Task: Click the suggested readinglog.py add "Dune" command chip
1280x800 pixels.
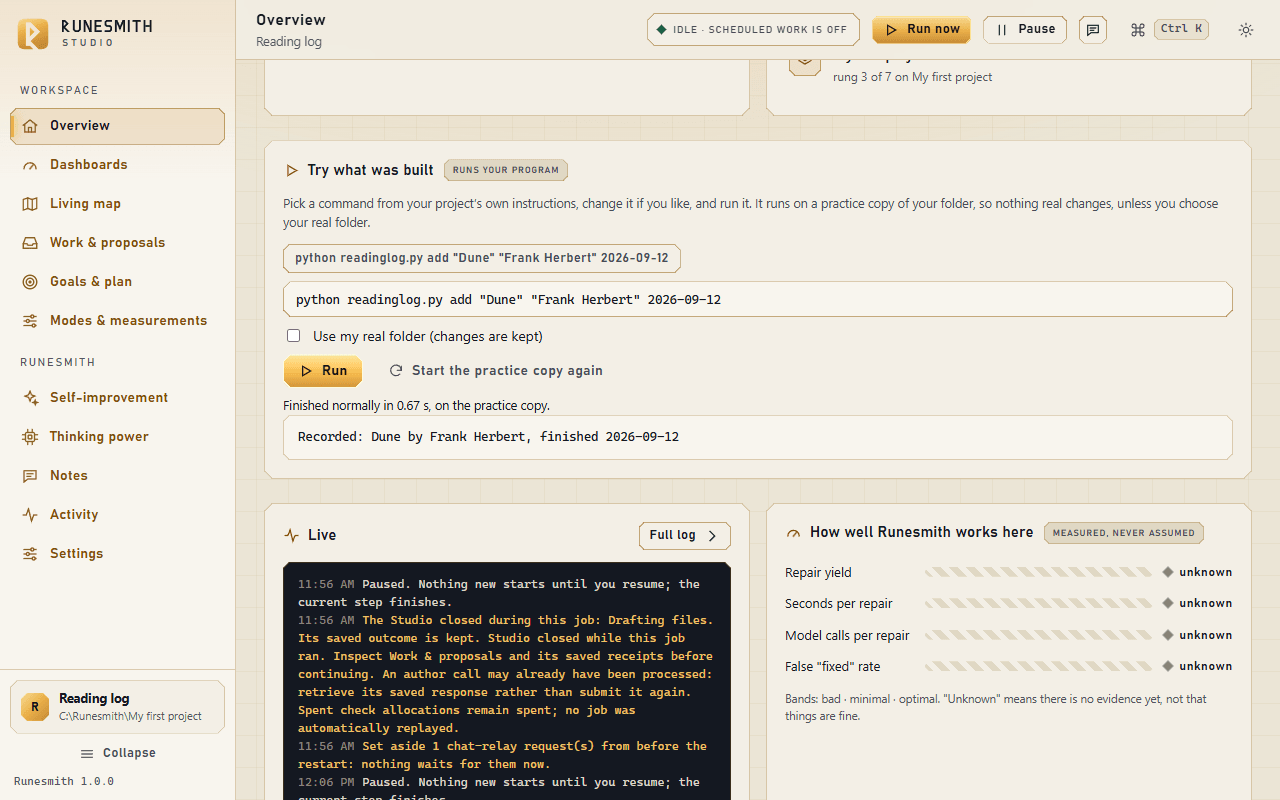Action: [x=482, y=258]
